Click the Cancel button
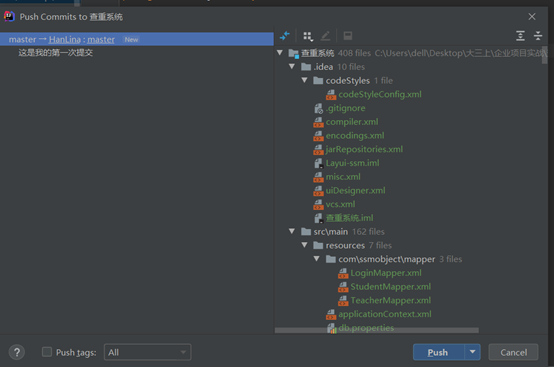This screenshot has width=554, height=367. click(x=513, y=352)
